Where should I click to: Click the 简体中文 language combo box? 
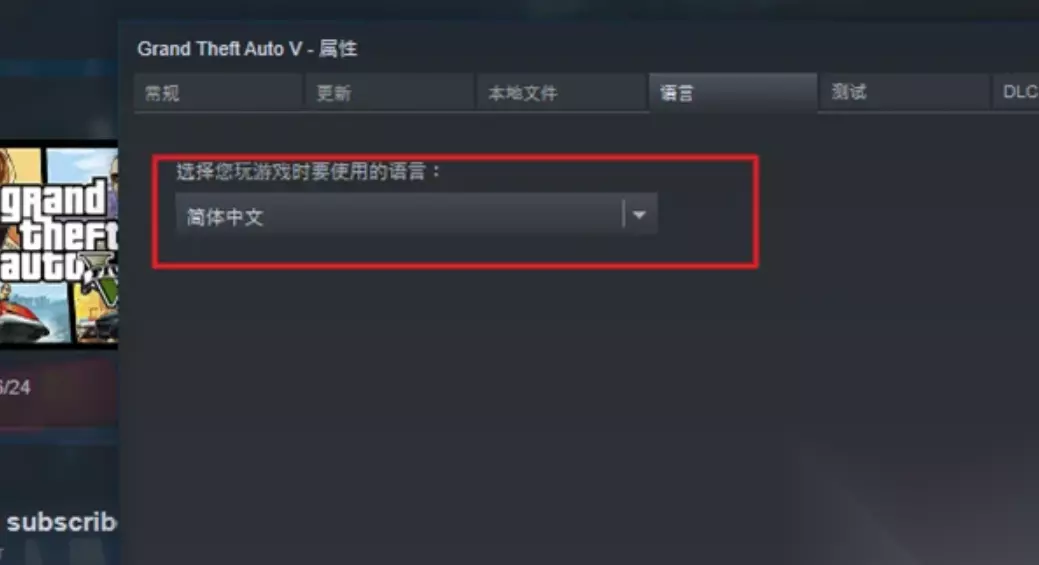(x=416, y=214)
